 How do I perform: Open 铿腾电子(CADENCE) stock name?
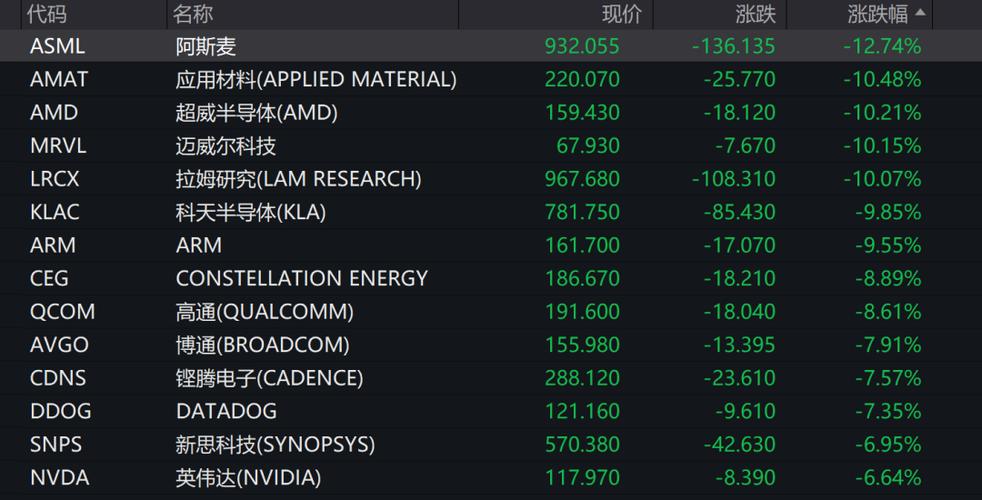click(x=269, y=378)
